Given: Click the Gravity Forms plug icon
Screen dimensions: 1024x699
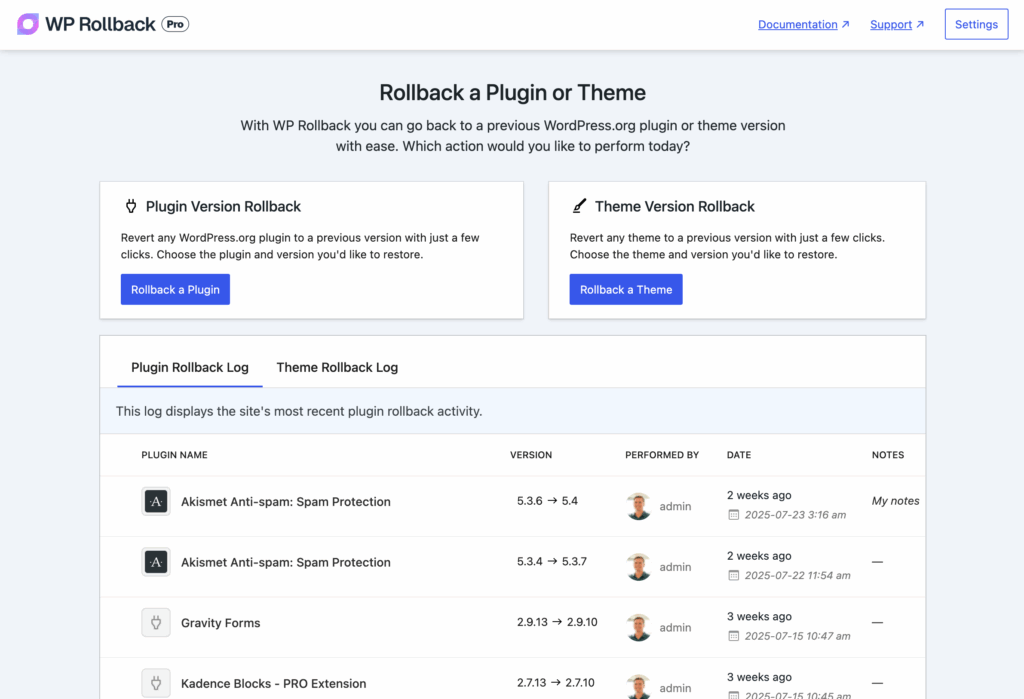Looking at the screenshot, I should click(156, 623).
